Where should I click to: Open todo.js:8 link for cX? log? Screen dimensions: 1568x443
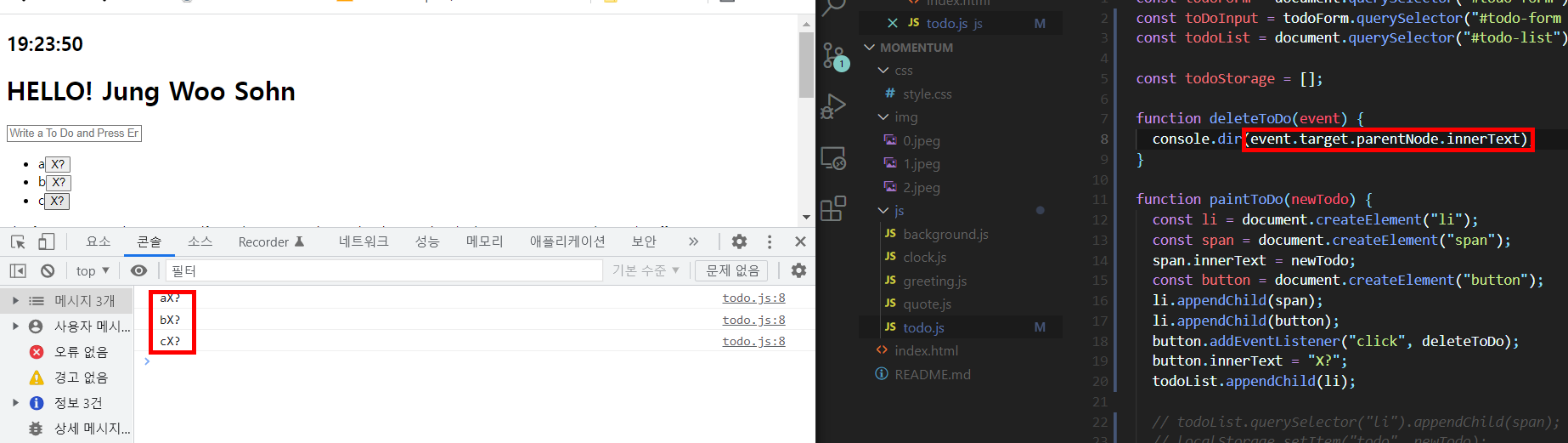[x=754, y=342]
